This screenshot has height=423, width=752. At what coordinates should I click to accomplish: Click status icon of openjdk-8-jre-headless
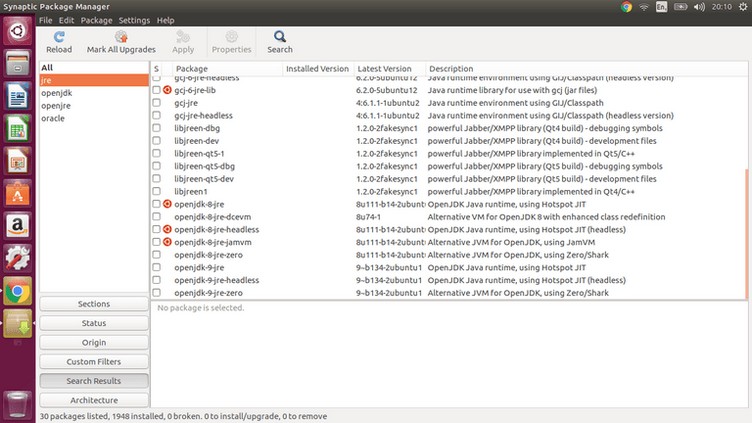click(167, 229)
